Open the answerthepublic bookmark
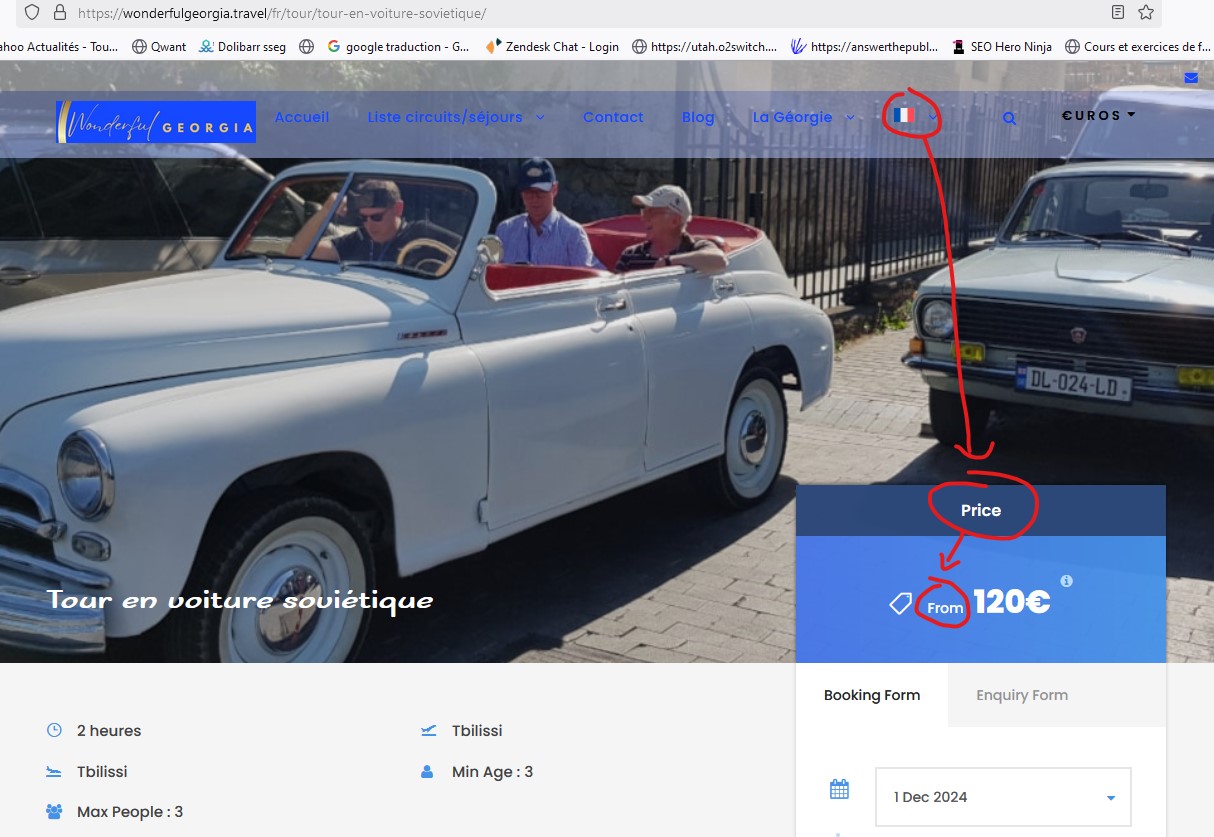 click(863, 46)
